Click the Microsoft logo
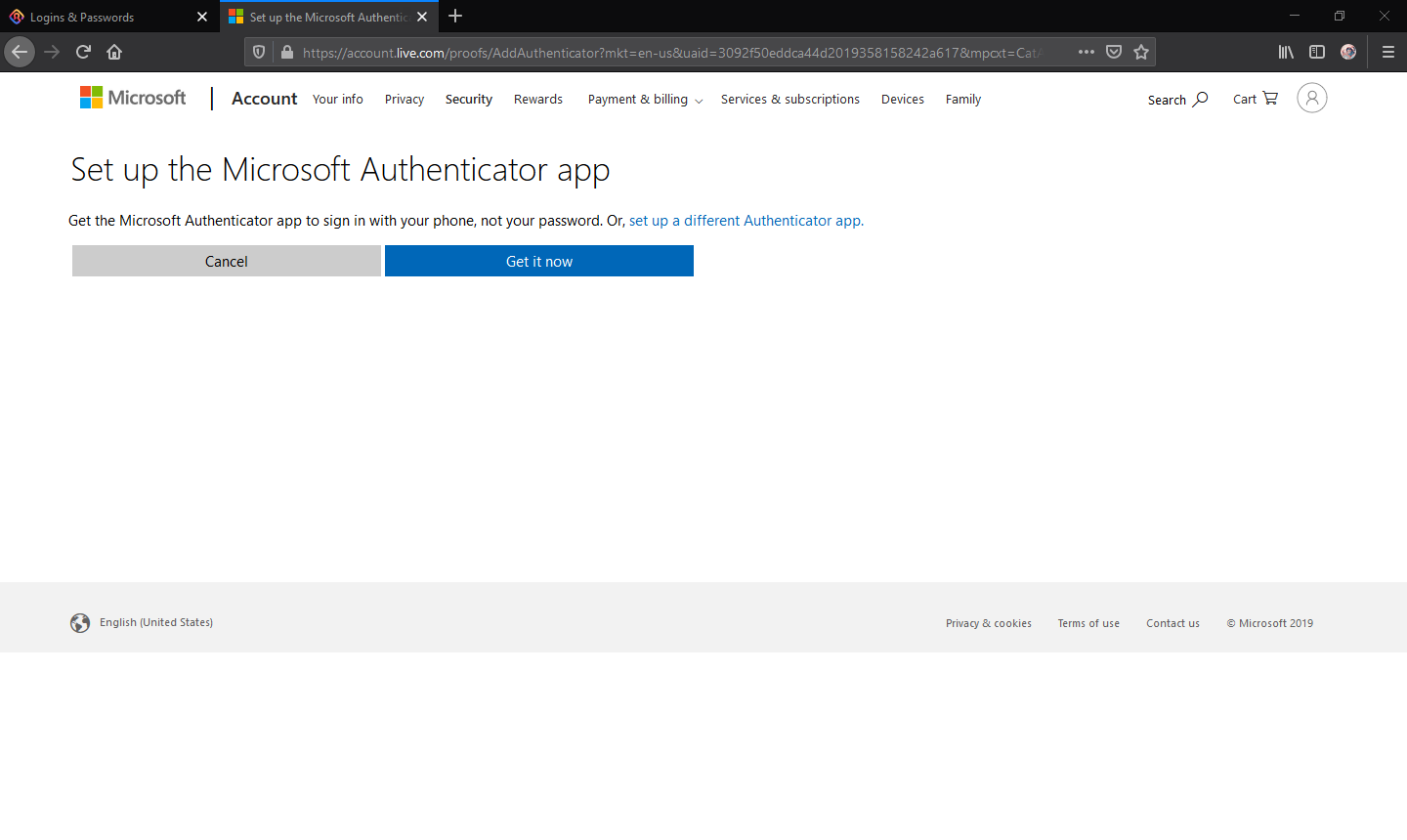The width and height of the screenshot is (1407, 840). pyautogui.click(x=133, y=98)
